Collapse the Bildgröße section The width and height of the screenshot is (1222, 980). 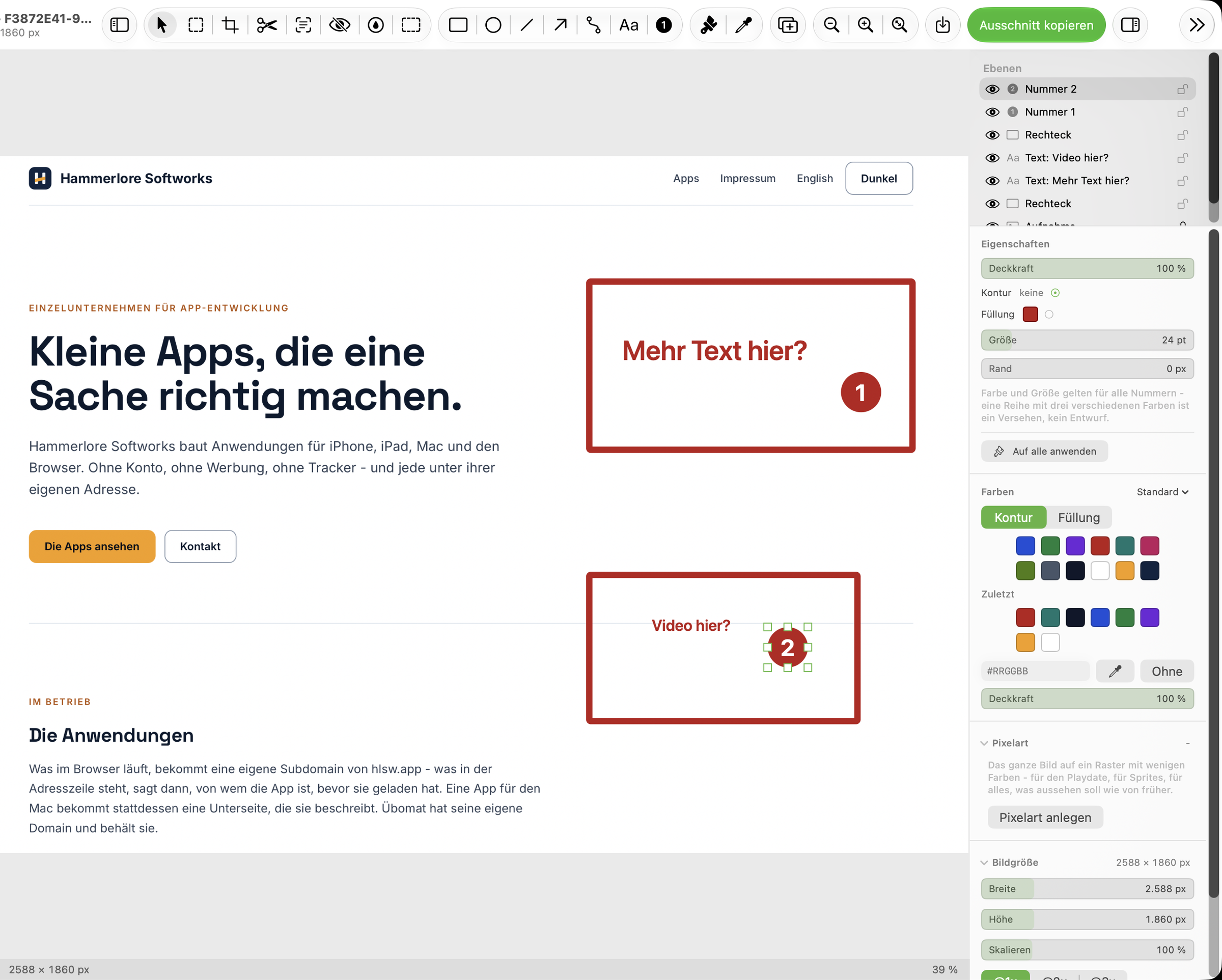click(985, 863)
